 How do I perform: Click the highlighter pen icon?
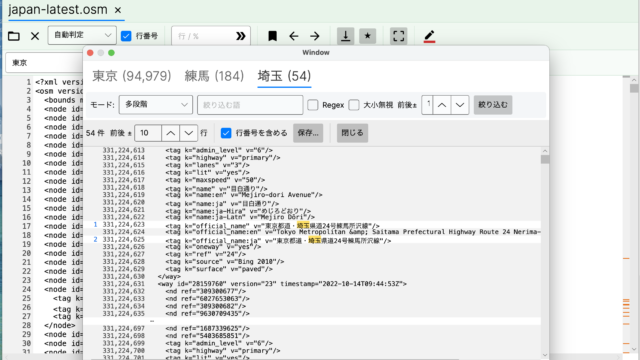click(429, 36)
